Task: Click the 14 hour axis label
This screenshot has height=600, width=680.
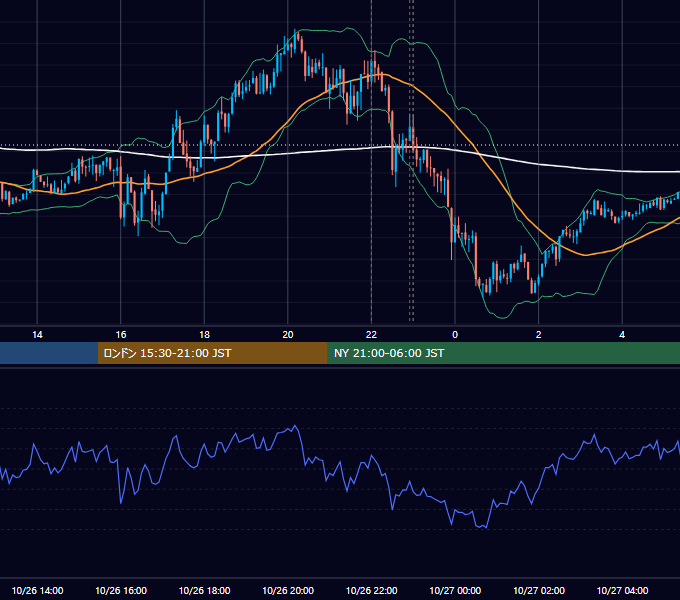Action: 37,335
